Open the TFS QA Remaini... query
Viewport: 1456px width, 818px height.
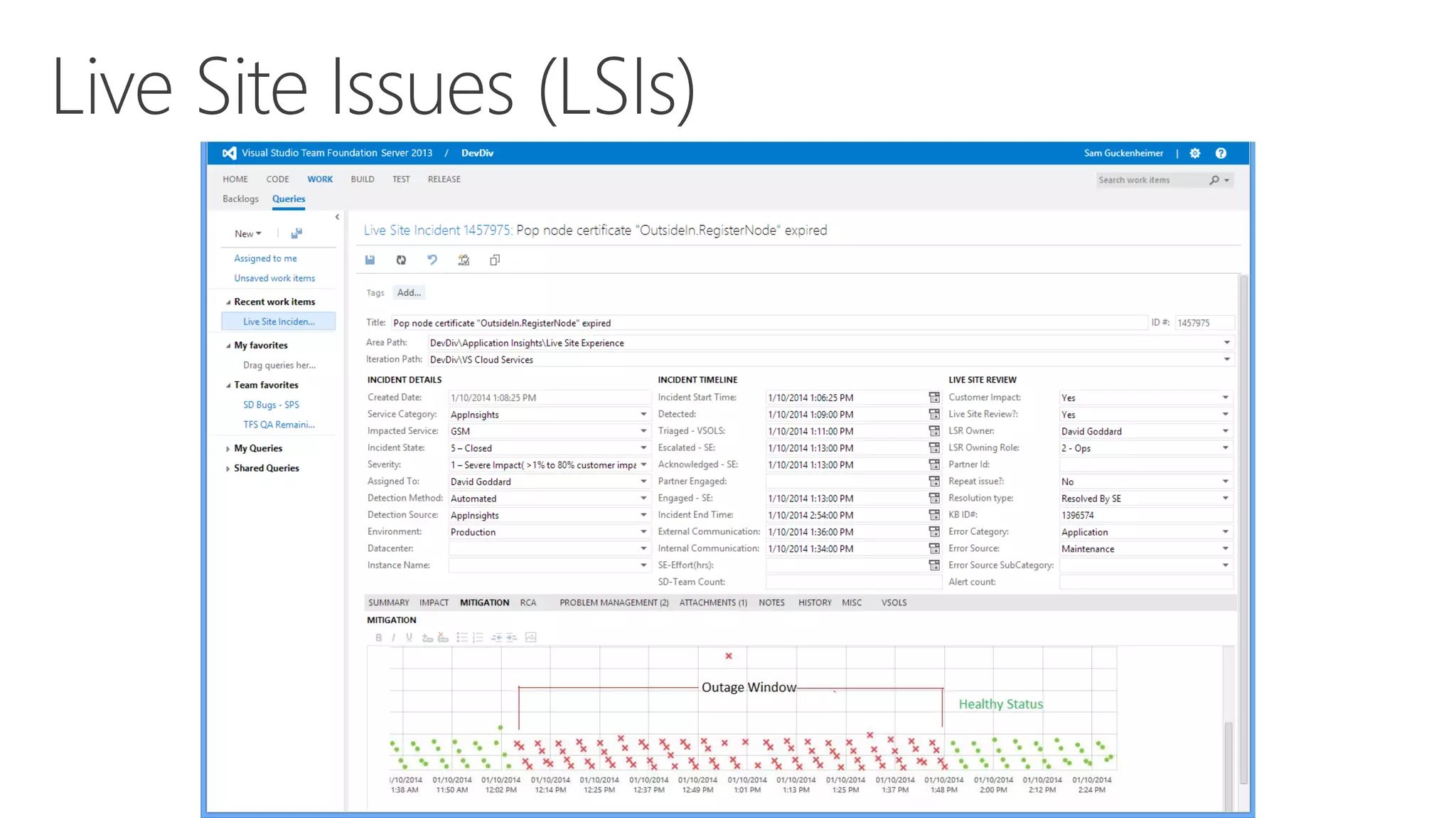(279, 425)
